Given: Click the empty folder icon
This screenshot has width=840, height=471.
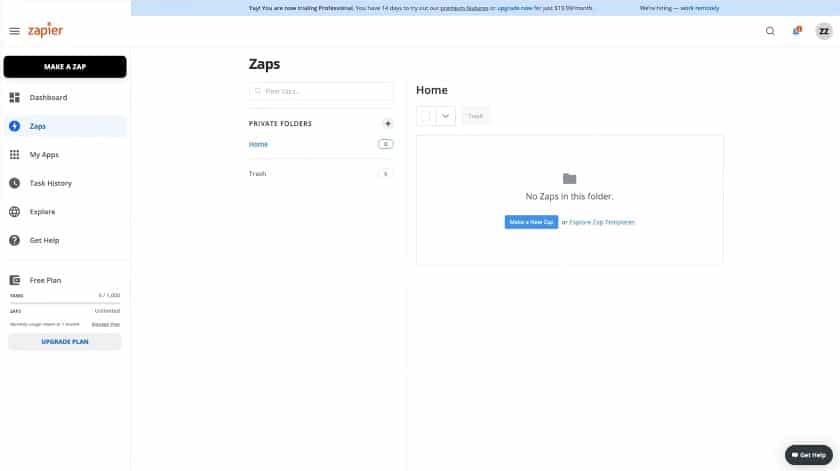Looking at the screenshot, I should click(x=569, y=178).
